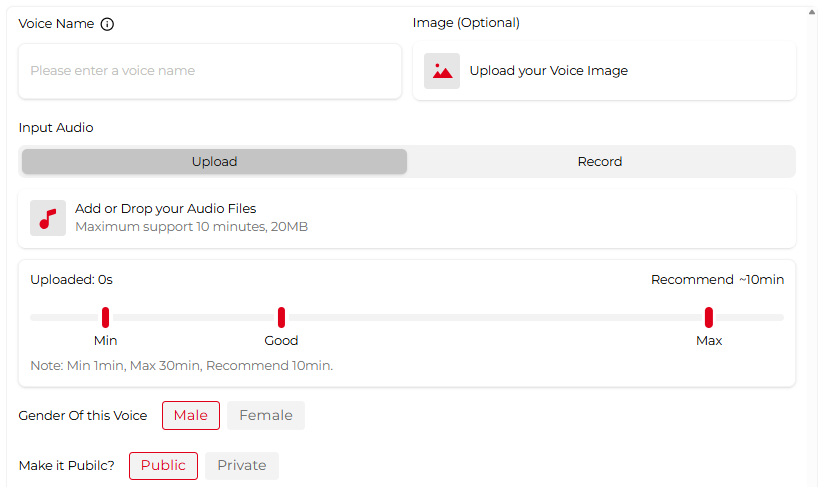Click the Max marker on the duration bar

tap(708, 317)
